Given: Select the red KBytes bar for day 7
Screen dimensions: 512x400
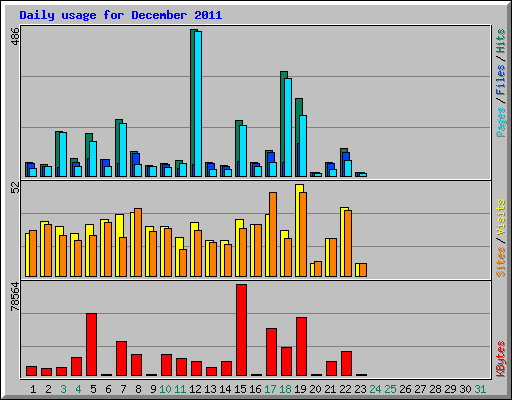Looking at the screenshot, I should pos(121,359).
